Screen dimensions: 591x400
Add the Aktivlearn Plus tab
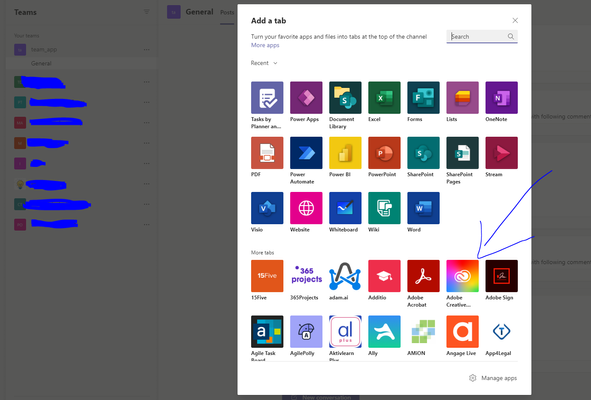[345, 332]
